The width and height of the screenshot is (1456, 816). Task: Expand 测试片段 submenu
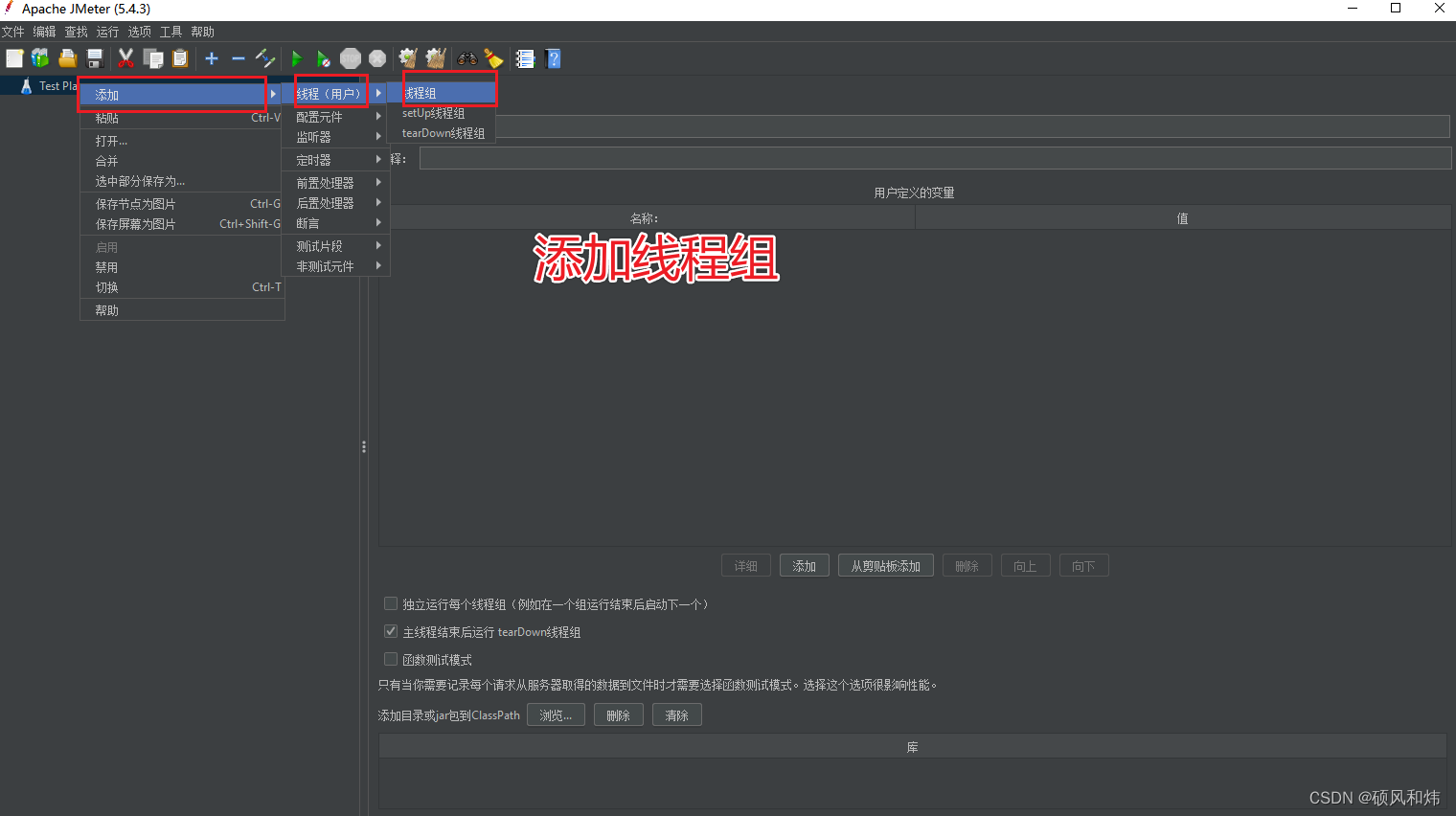click(335, 246)
